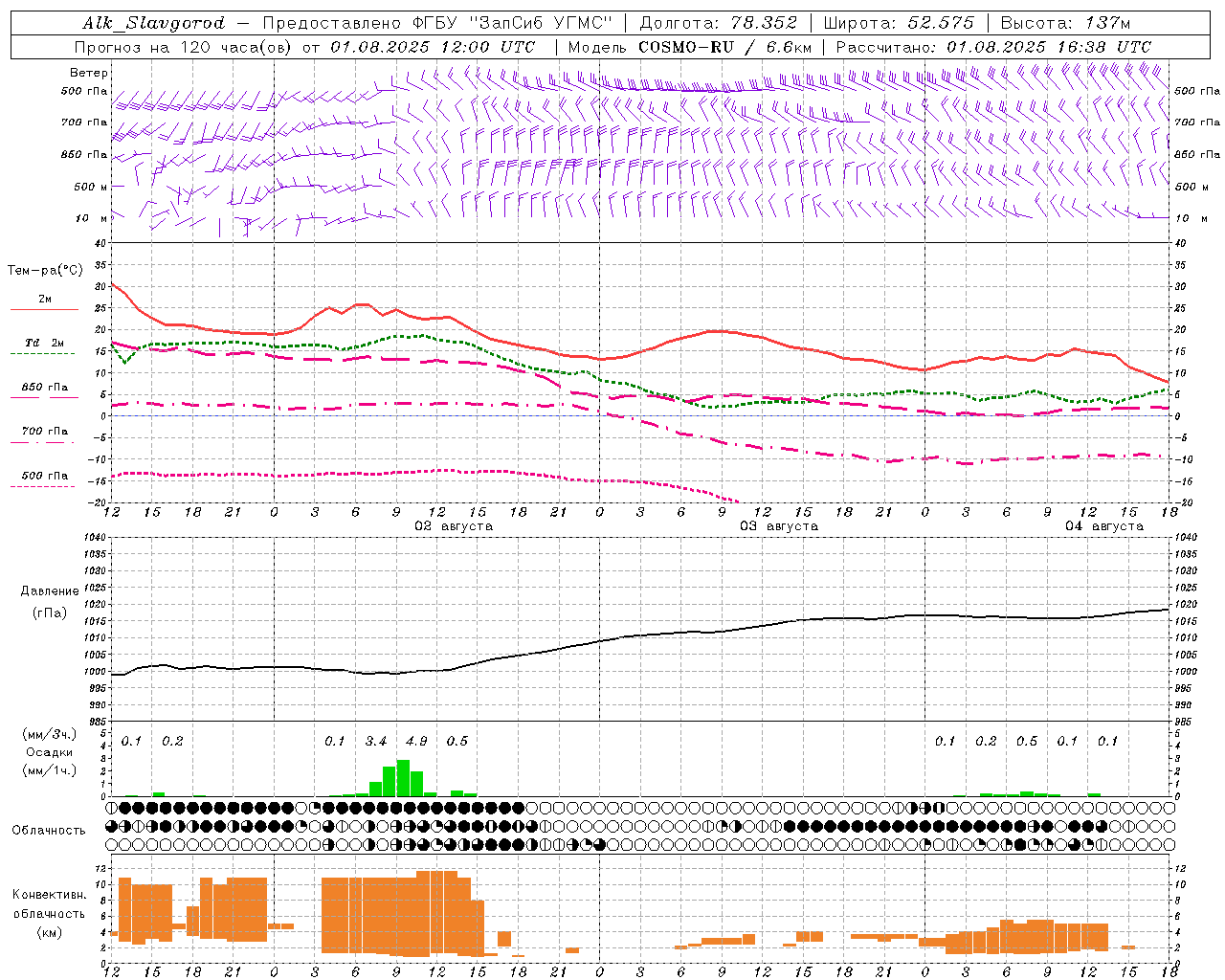Click the (км) unit under convective cloudiness
The image size is (1225, 980).
[x=50, y=932]
